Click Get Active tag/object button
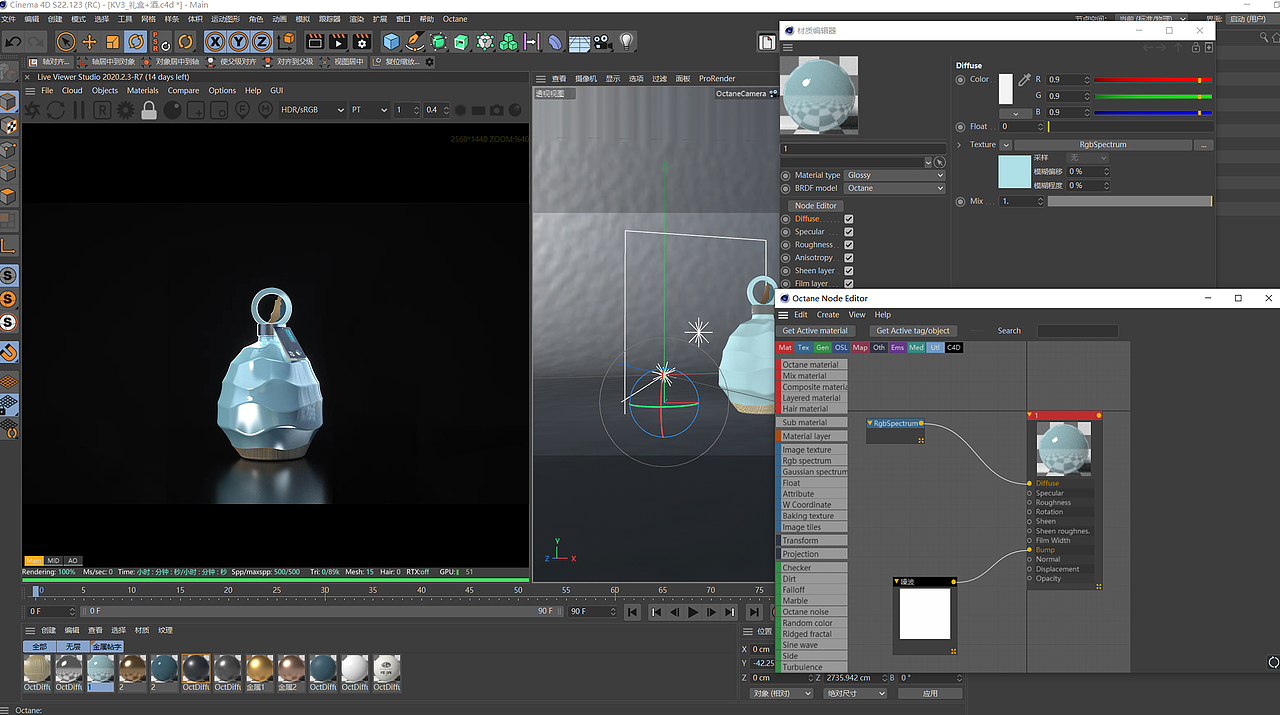Viewport: 1280px width, 715px height. pos(912,331)
